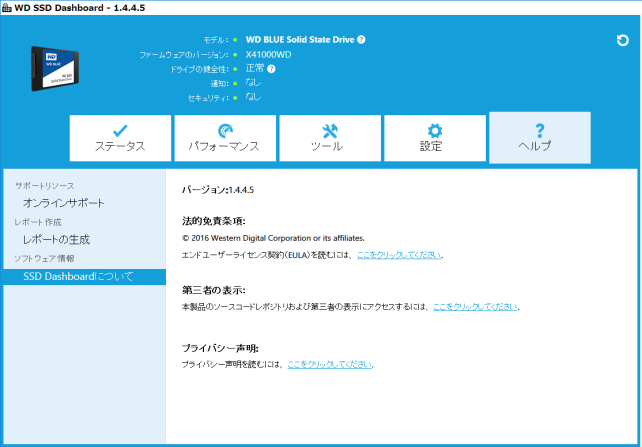This screenshot has width=642, height=447.
Task: Click the 第三者の表示 heading
Action: 213,291
